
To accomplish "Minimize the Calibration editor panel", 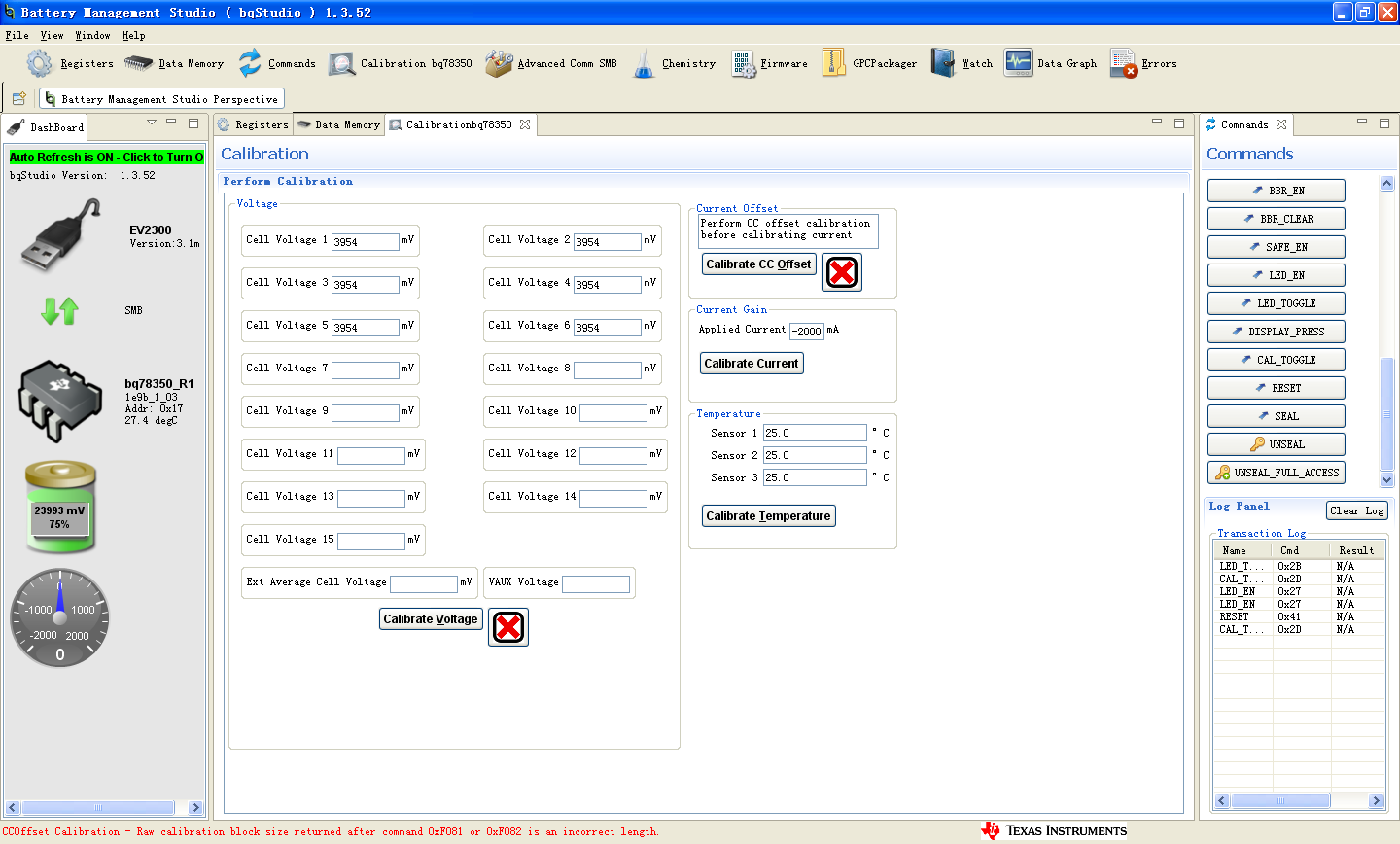I will (1157, 123).
